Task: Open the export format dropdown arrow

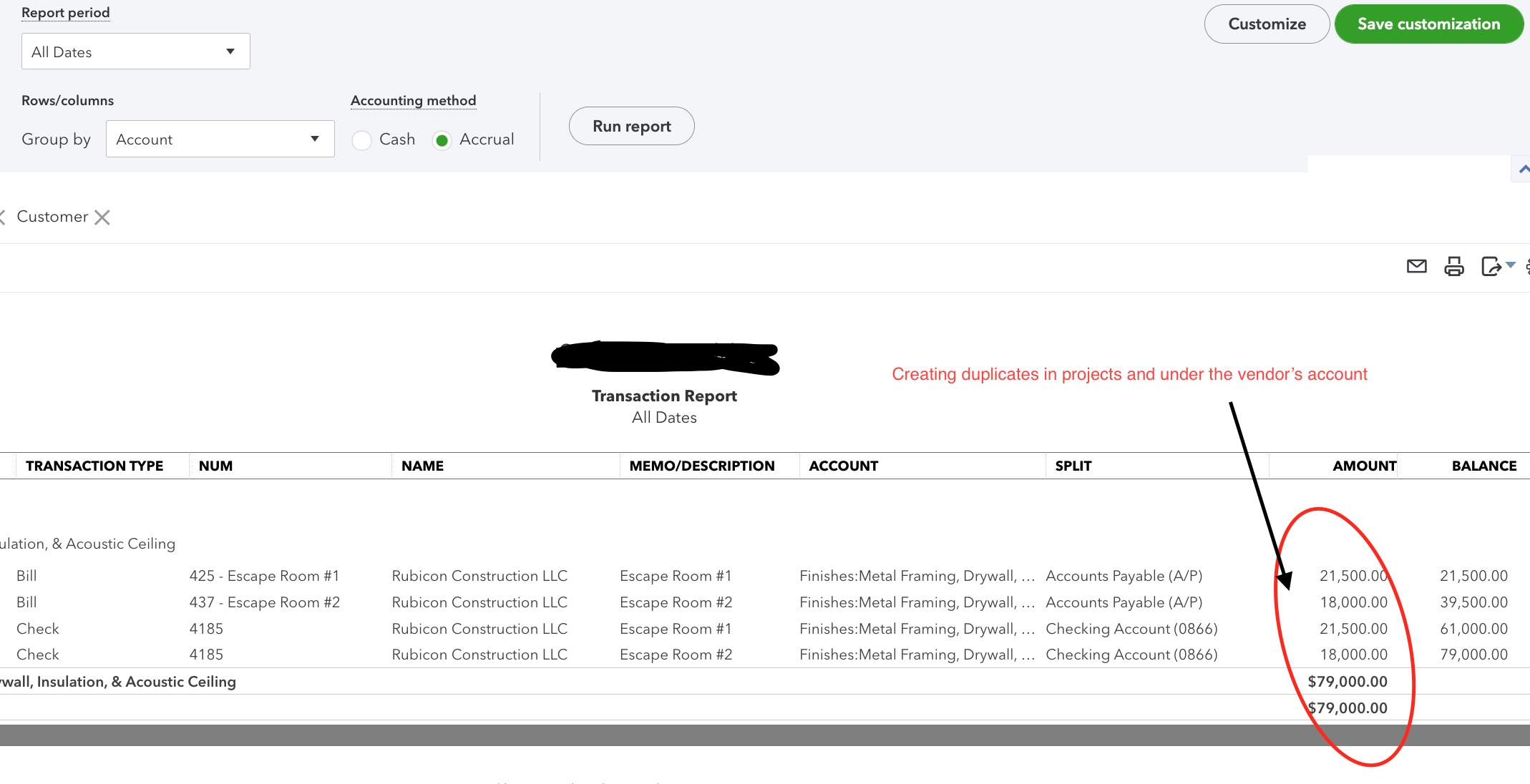Action: 1510,265
